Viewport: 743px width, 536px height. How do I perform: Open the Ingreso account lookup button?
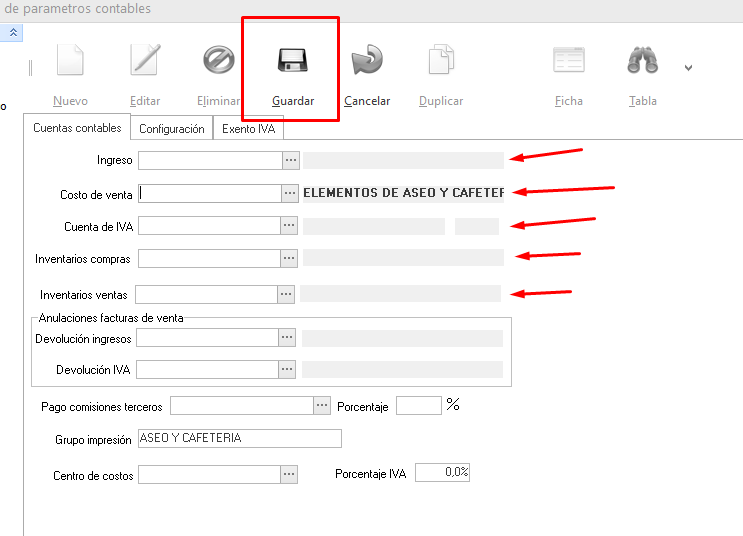tap(290, 160)
